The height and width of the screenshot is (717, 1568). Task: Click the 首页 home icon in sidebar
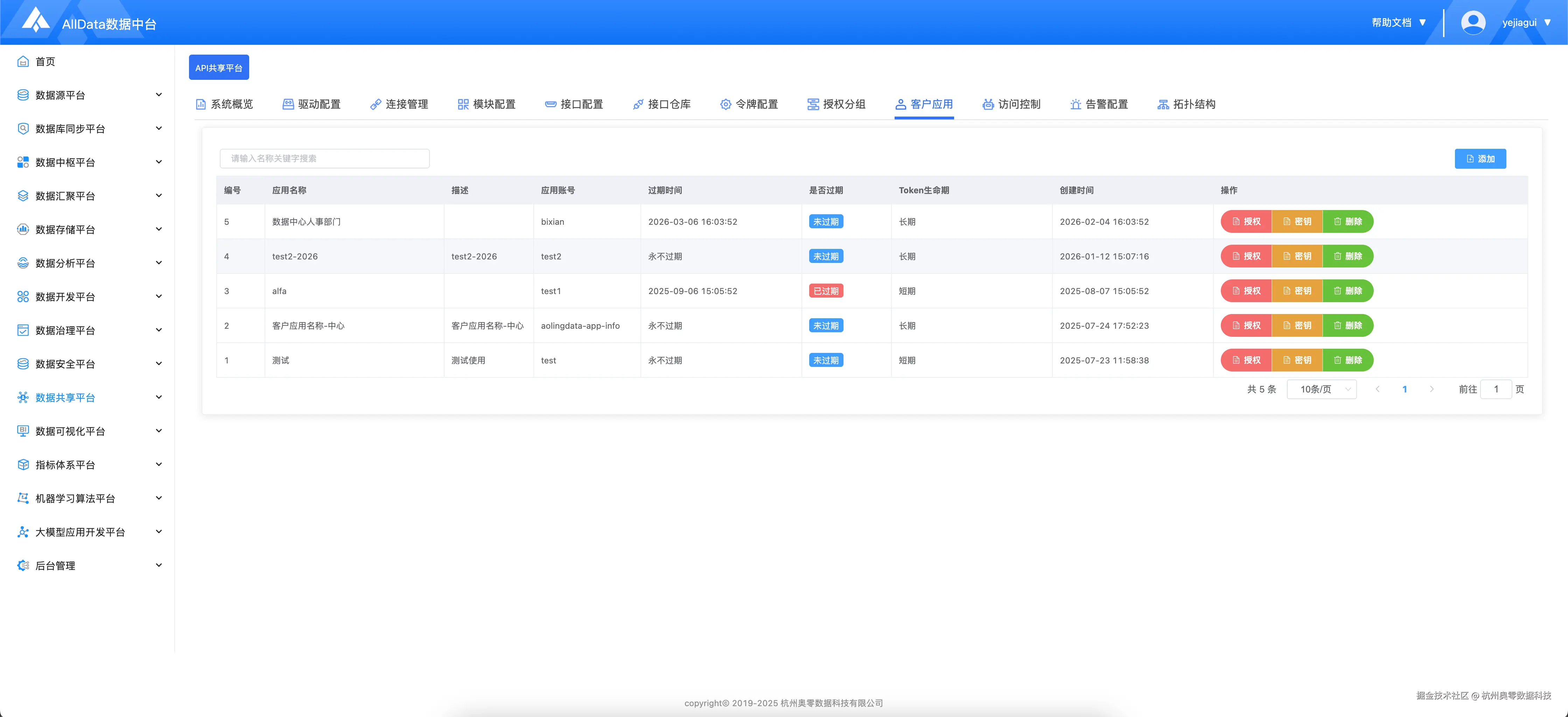click(23, 62)
